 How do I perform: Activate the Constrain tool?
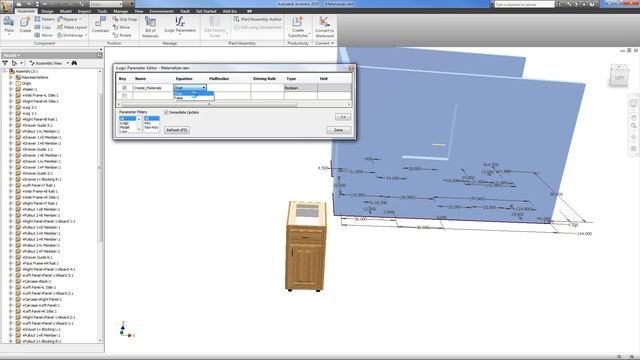click(100, 25)
